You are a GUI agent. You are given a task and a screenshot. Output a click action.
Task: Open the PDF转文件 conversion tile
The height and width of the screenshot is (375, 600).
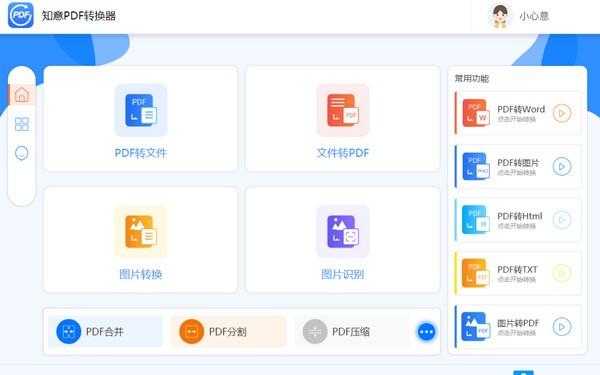140,119
